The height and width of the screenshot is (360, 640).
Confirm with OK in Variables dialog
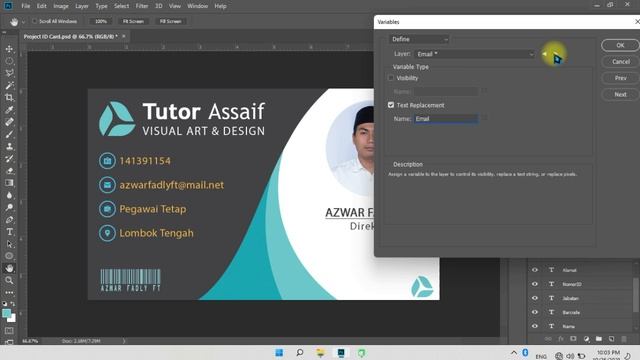pos(620,45)
